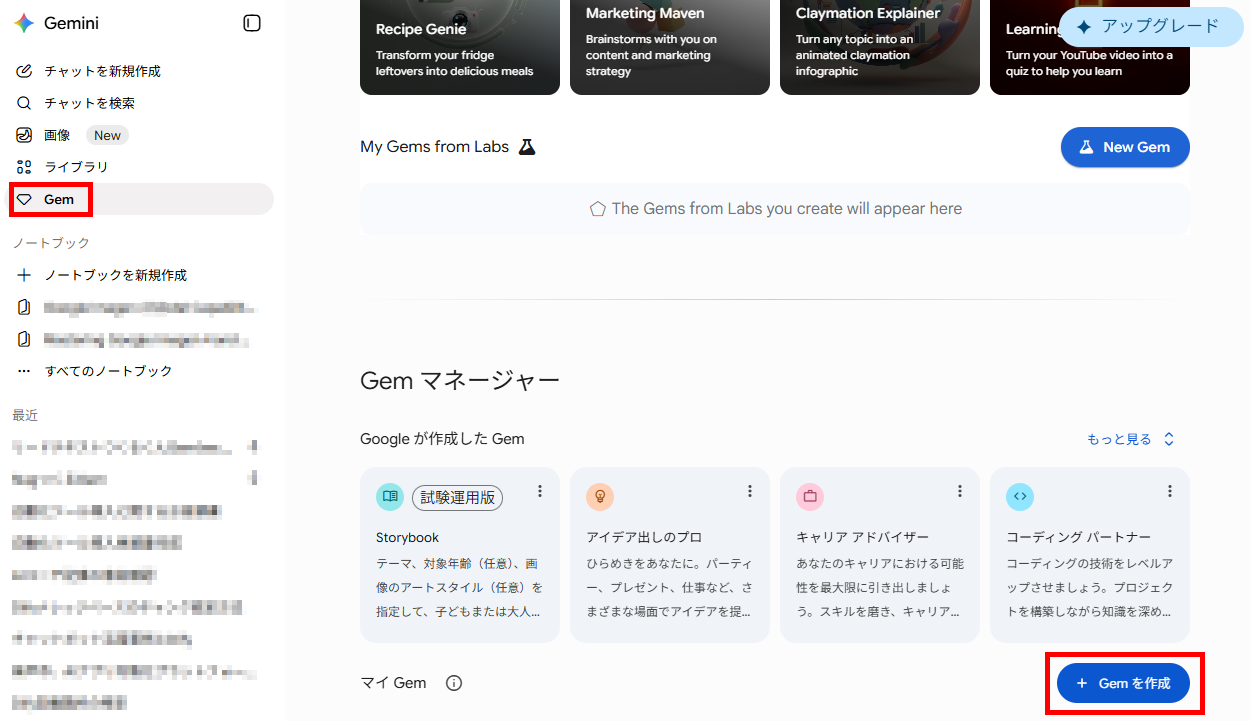Click the info icon beside マイ Gem
This screenshot has height=721, width=1250.
coord(454,683)
